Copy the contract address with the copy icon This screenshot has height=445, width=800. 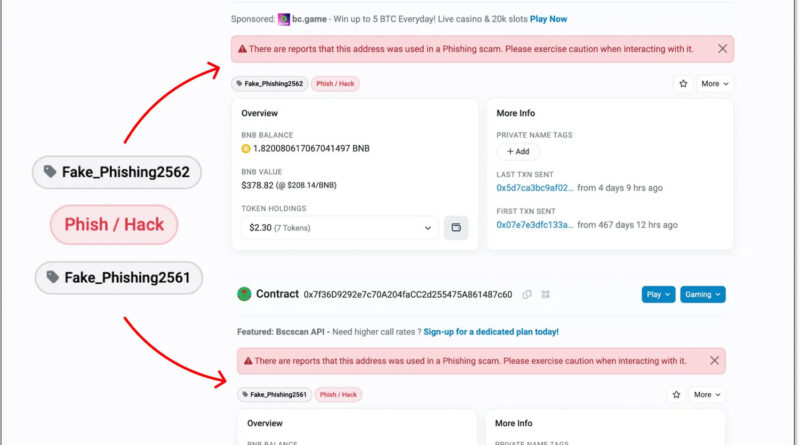pyautogui.click(x=527, y=294)
